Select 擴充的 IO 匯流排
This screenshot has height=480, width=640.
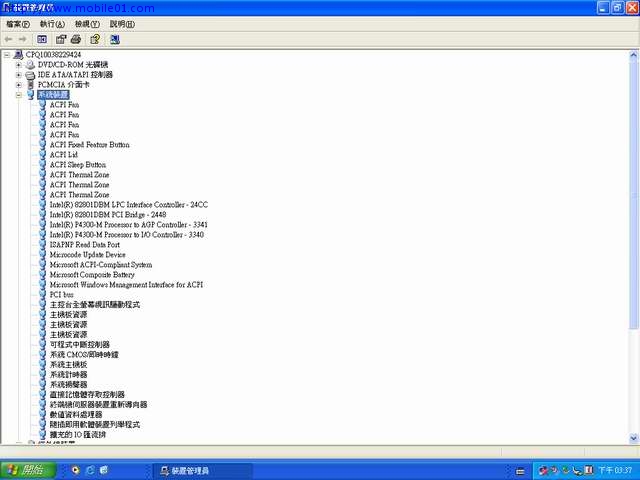[78, 435]
